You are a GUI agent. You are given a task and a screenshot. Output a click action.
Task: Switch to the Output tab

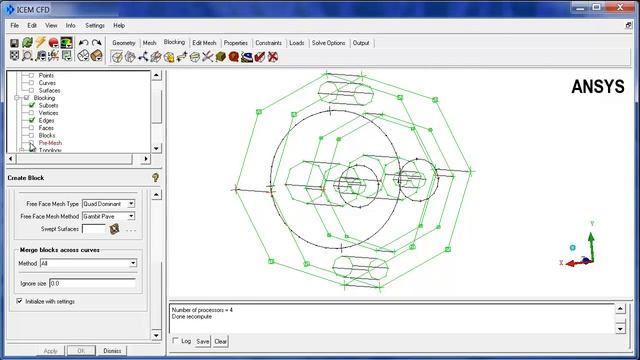[361, 43]
